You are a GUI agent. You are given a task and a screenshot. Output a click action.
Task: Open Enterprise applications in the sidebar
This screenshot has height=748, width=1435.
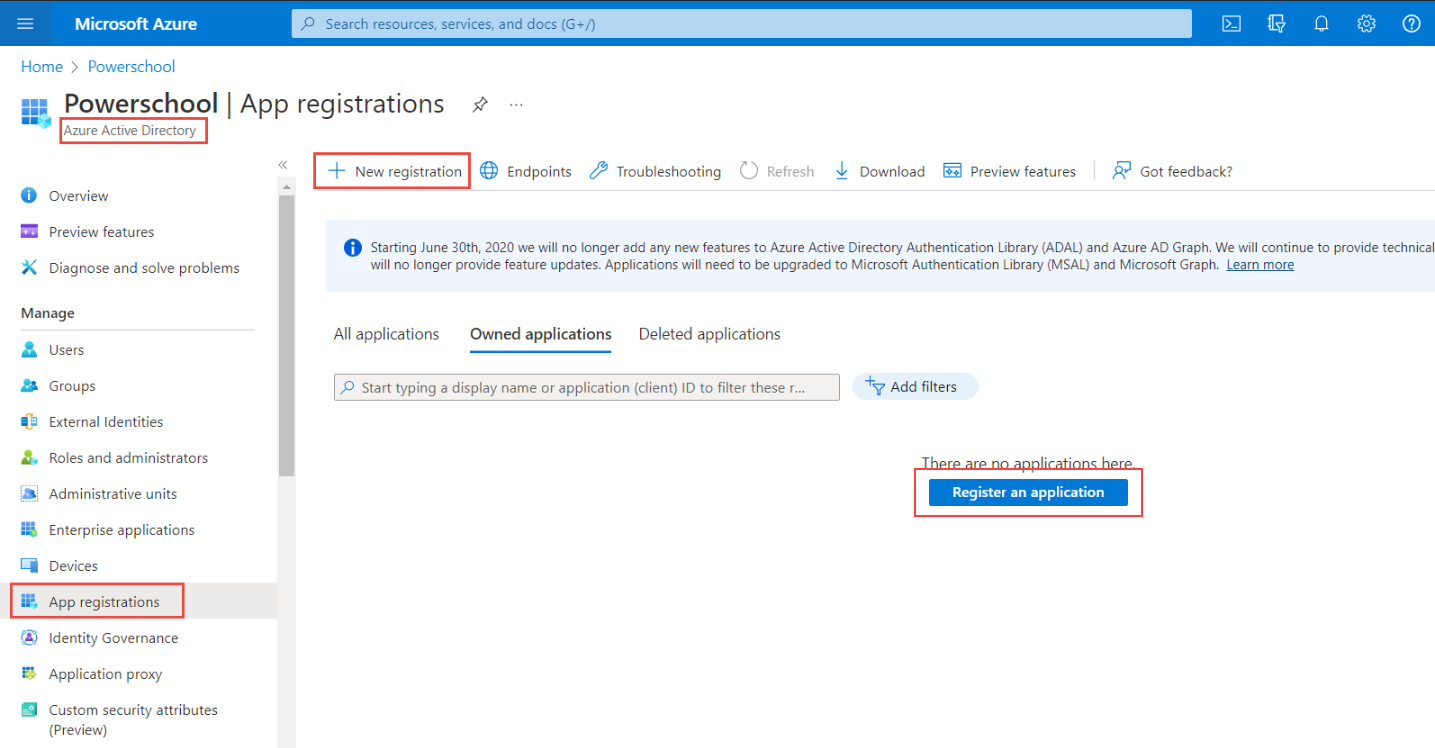[x=121, y=530]
